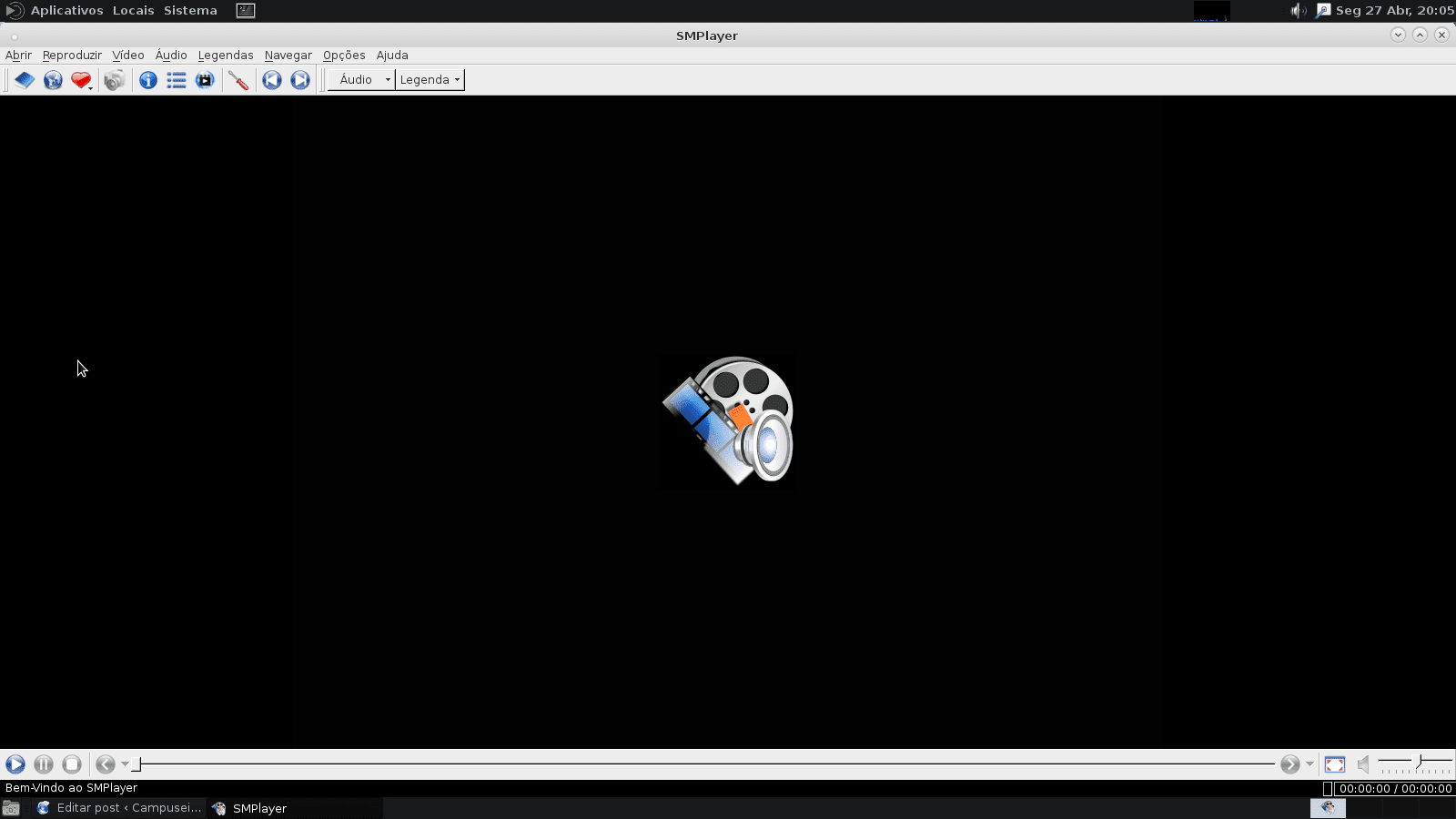The width and height of the screenshot is (1456, 819).
Task: Click the search tray icon near clock
Action: pyautogui.click(x=1323, y=11)
